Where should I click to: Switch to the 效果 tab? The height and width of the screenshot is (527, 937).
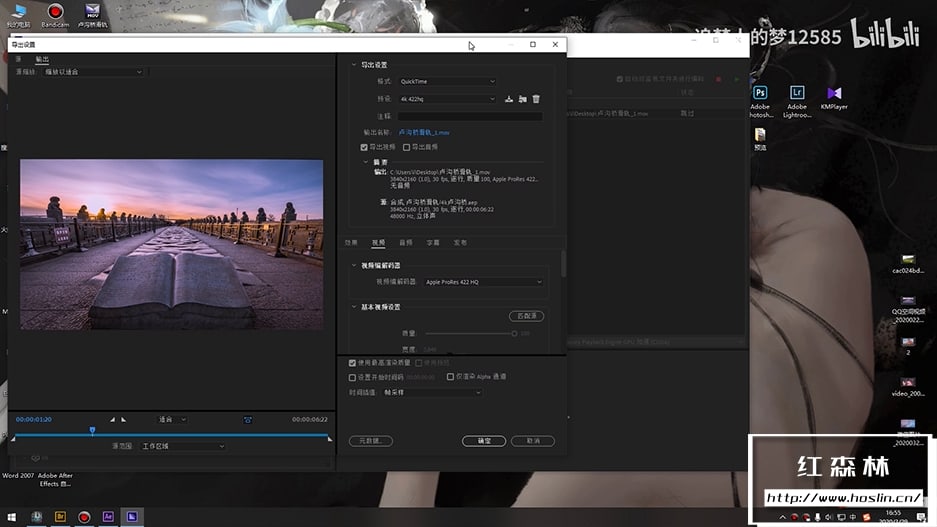pos(351,243)
